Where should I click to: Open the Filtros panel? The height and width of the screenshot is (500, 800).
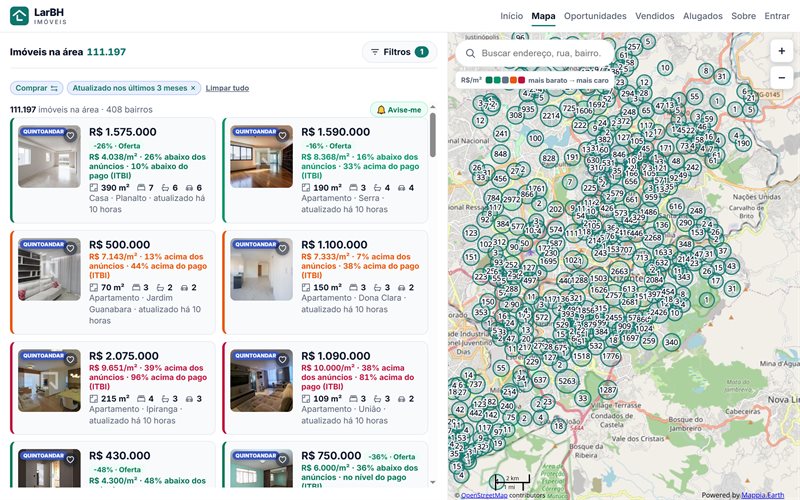399,52
